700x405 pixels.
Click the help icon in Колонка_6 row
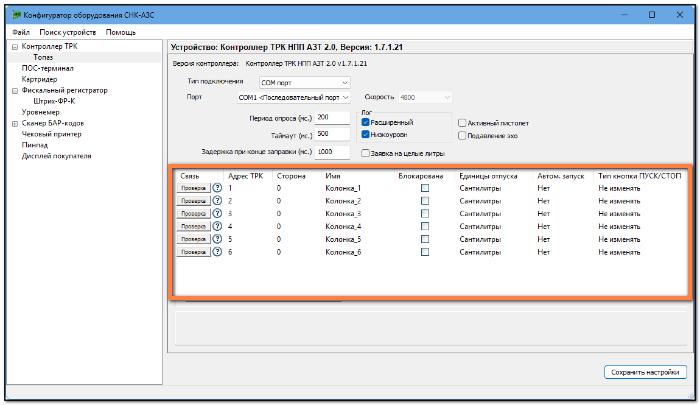217,252
